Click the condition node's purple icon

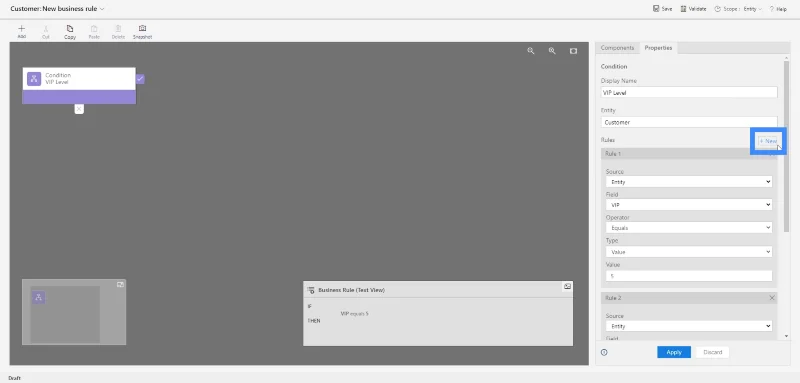[34, 79]
